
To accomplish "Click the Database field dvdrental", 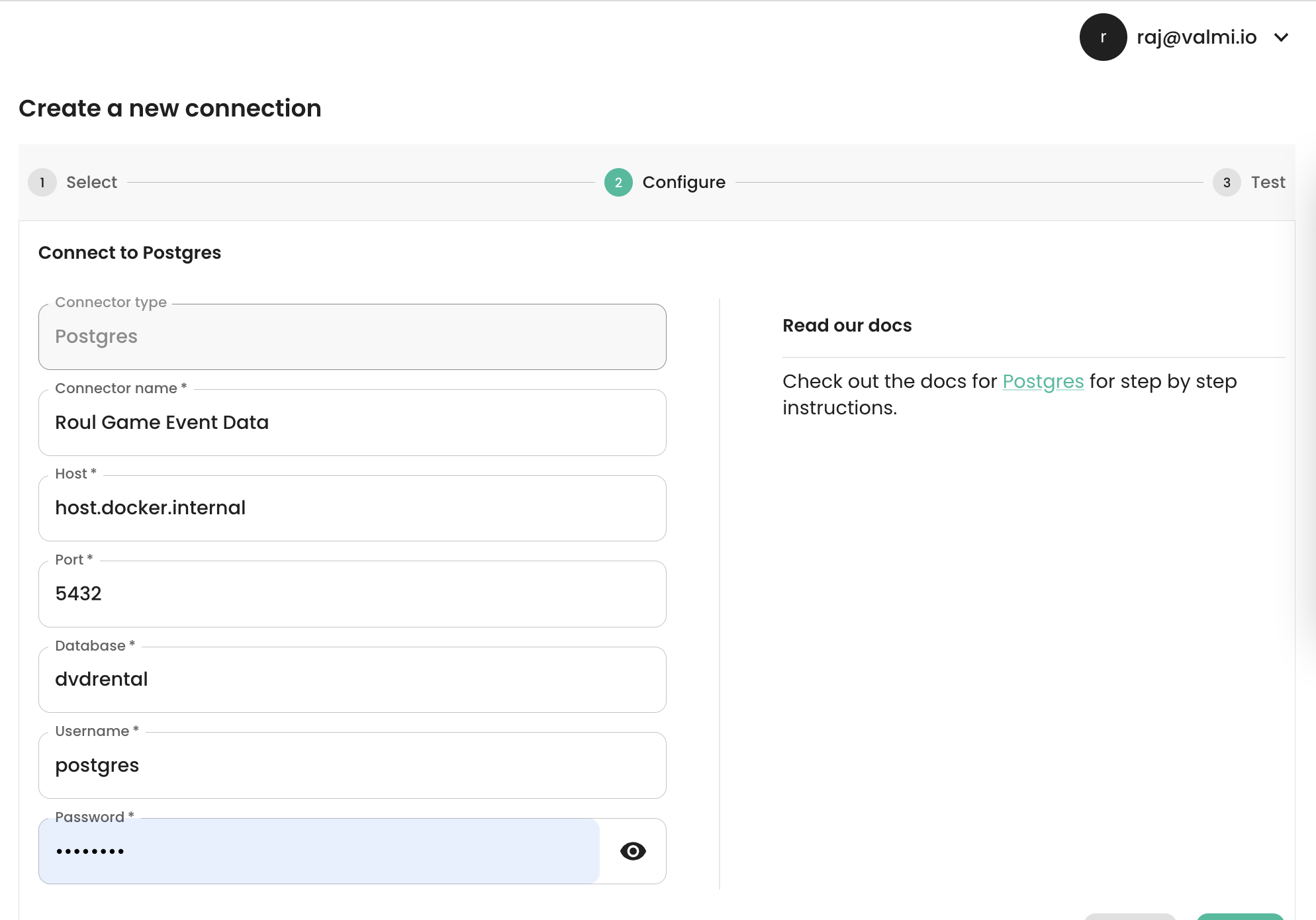I will coord(352,679).
